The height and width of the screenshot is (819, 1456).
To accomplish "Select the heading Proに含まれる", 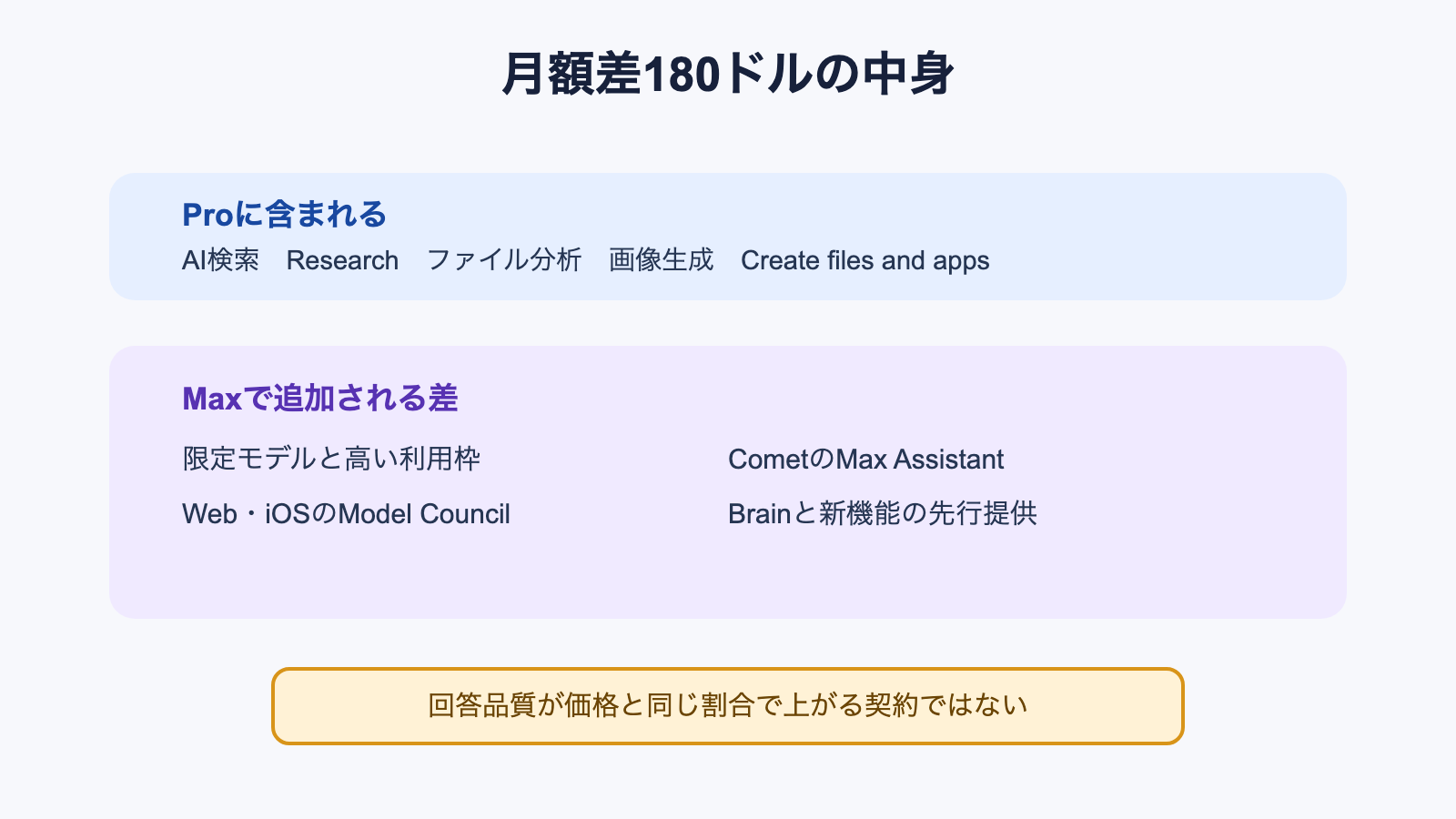I will [x=284, y=215].
